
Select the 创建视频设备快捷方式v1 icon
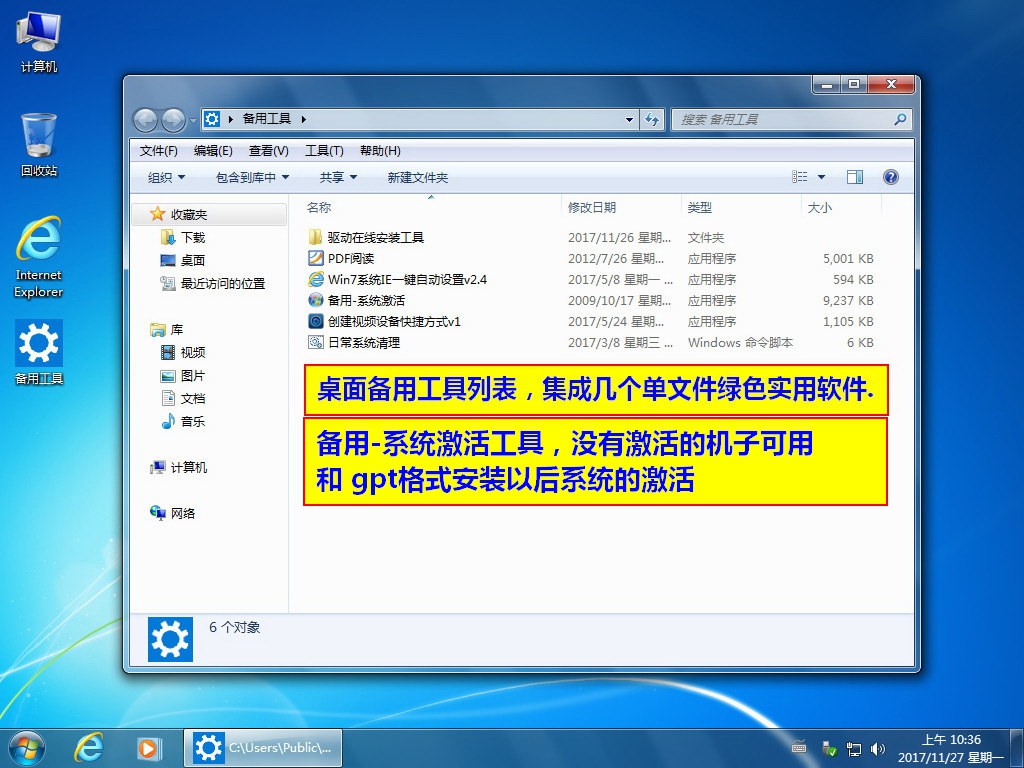[315, 321]
